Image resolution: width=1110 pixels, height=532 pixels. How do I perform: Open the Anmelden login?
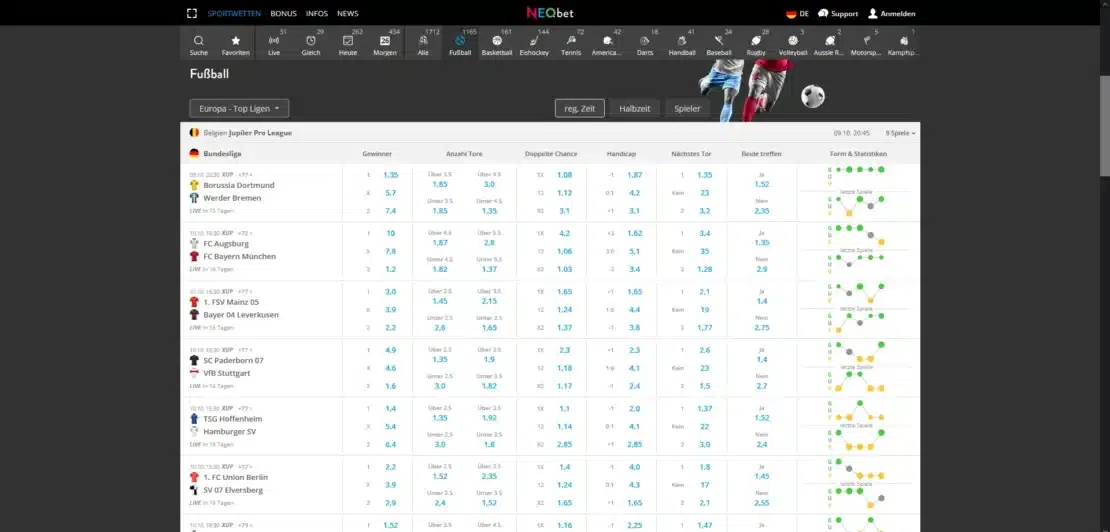(x=892, y=13)
